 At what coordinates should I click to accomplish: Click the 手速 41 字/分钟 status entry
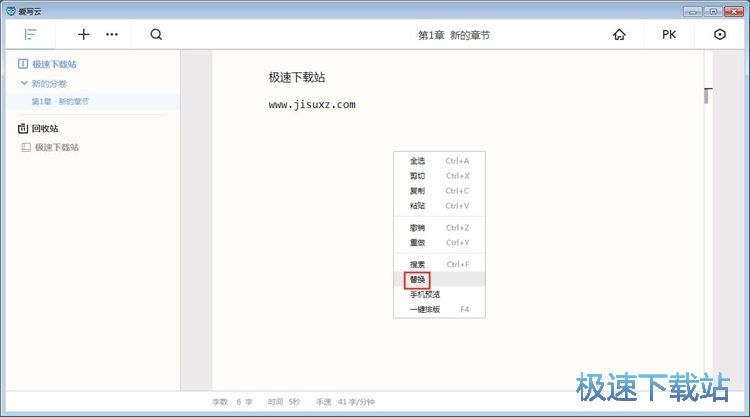(345, 402)
